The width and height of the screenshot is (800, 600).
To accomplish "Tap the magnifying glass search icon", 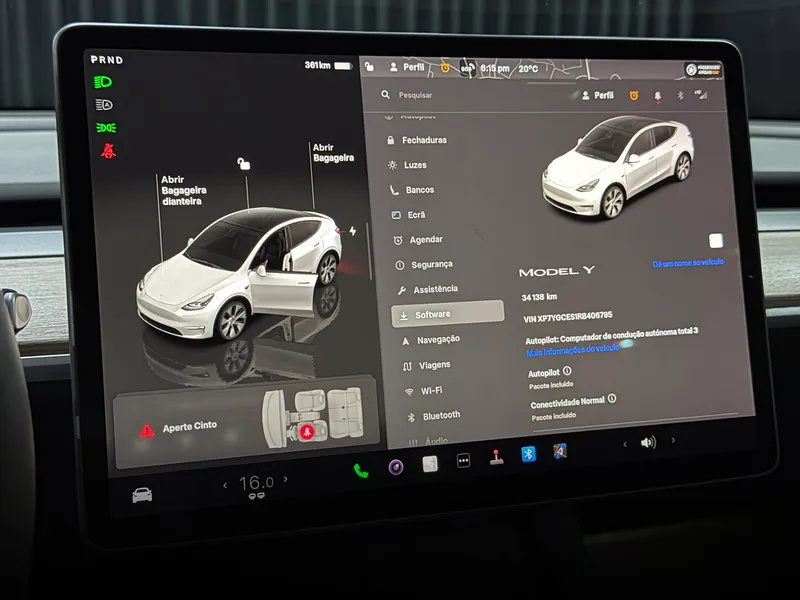I will 386,94.
